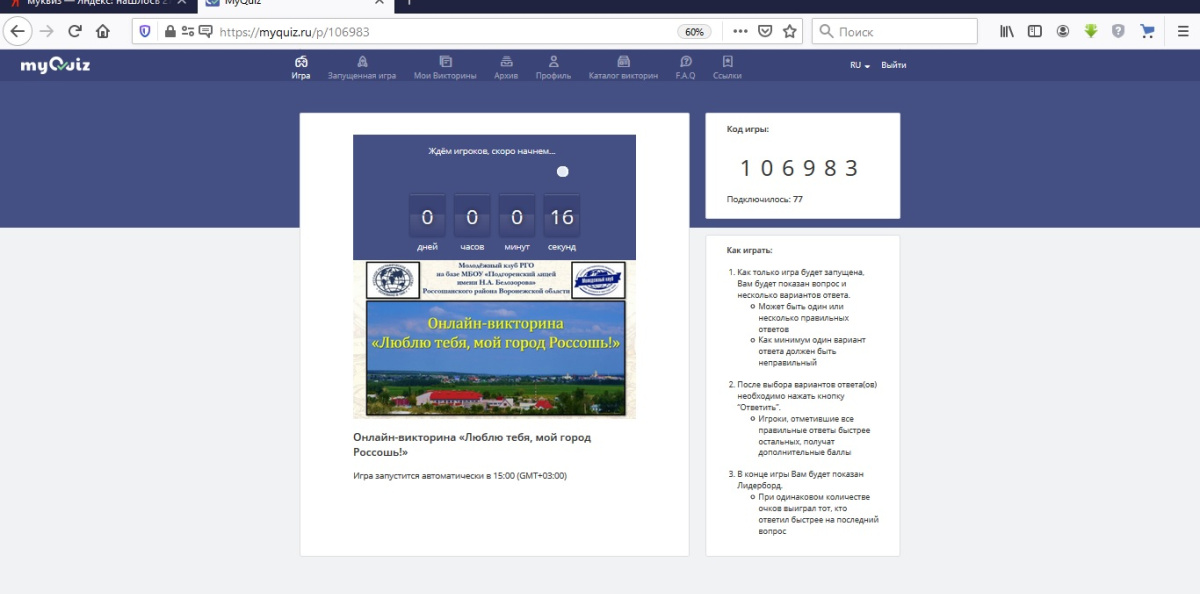Open the page actions three-dot menu
Viewport: 1200px width, 594px height.
click(x=740, y=31)
